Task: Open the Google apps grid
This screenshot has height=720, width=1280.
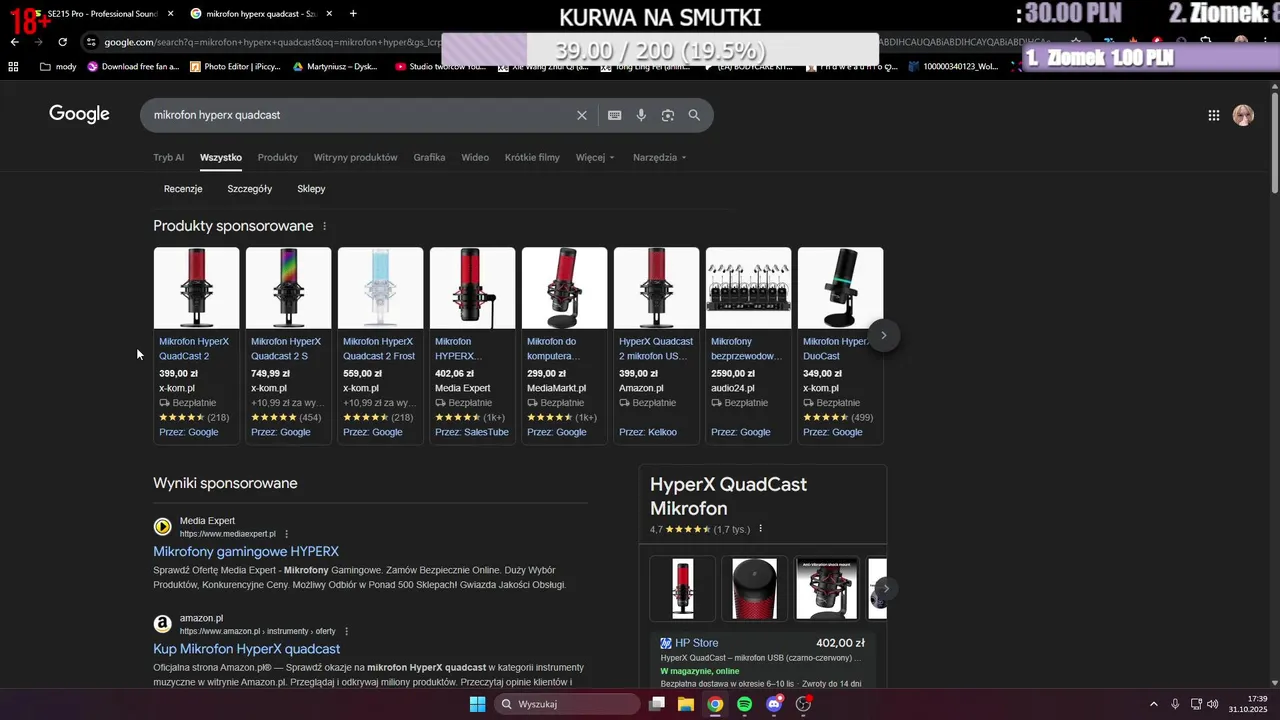Action: [x=1214, y=115]
